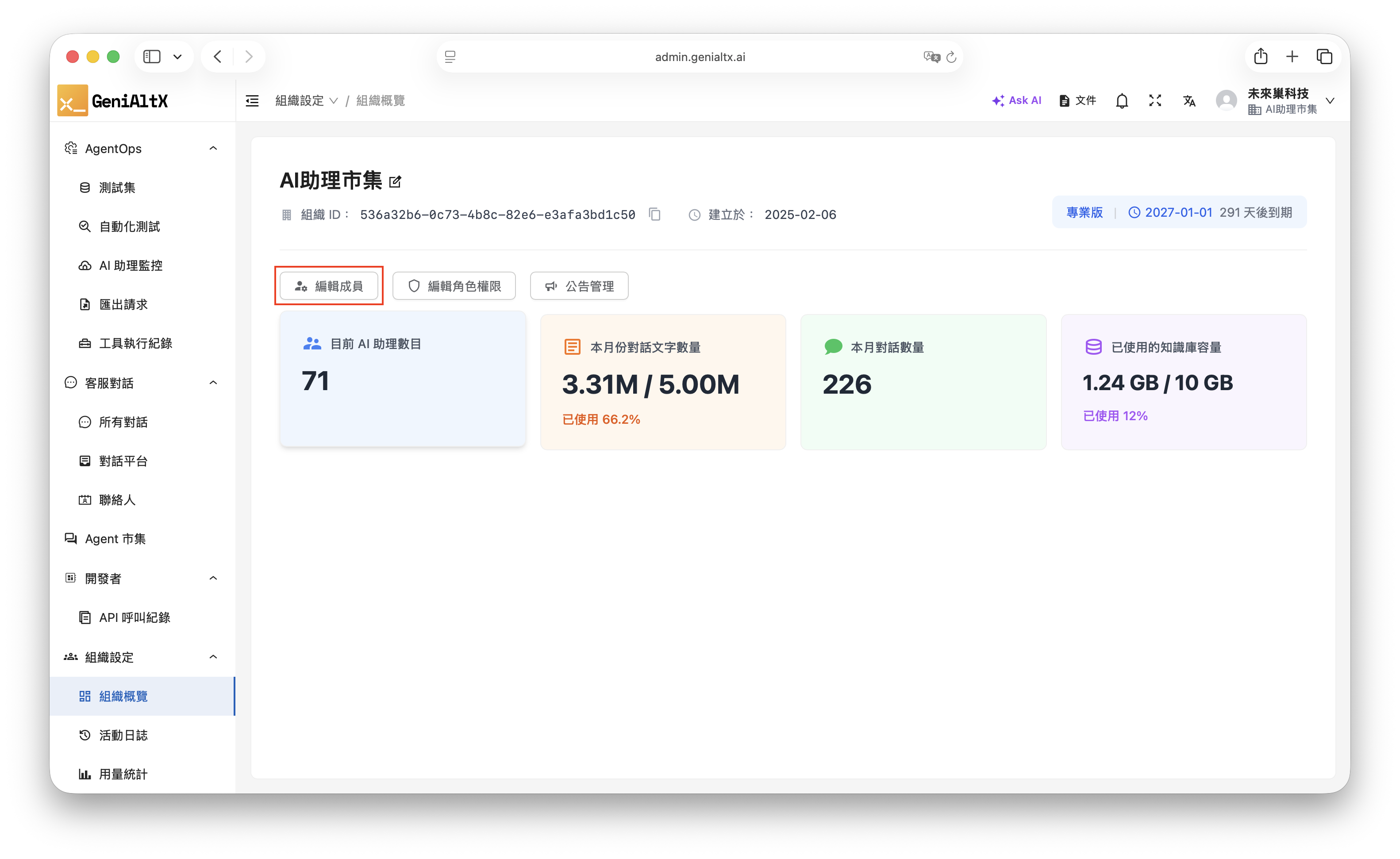
Task: Open the notification bell
Action: pyautogui.click(x=1122, y=100)
